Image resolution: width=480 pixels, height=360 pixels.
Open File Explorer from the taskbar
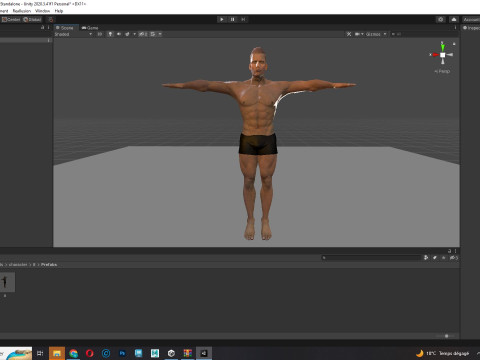click(57, 353)
